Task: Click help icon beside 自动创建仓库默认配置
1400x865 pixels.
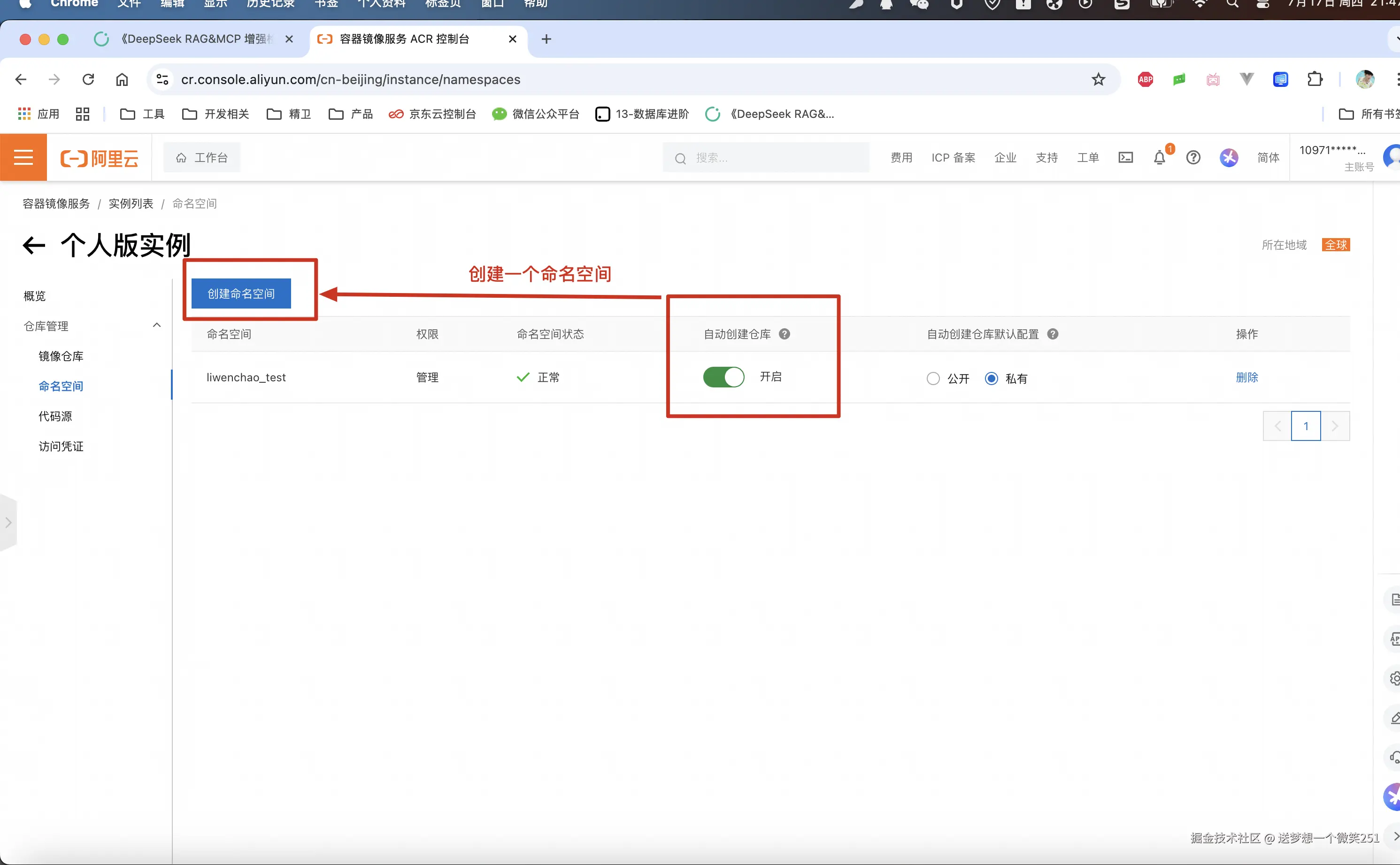Action: point(1052,334)
